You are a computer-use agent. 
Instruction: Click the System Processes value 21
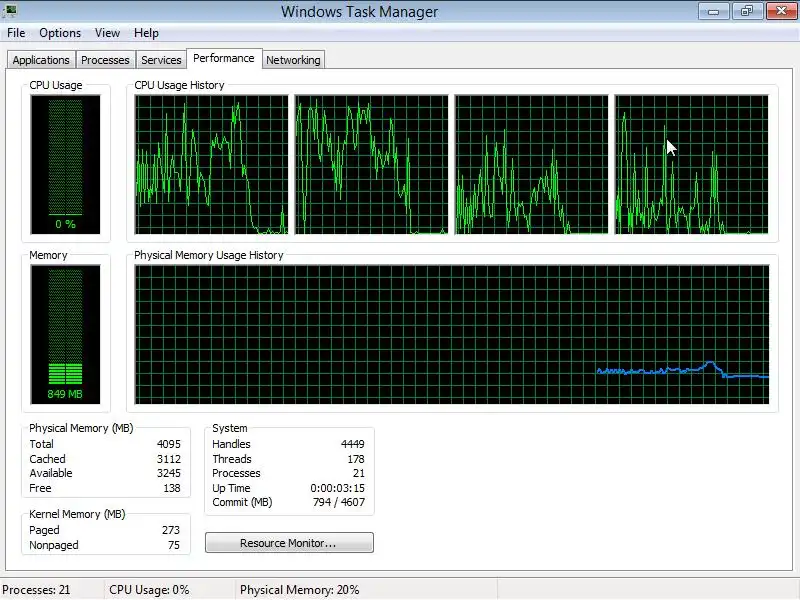(359, 473)
